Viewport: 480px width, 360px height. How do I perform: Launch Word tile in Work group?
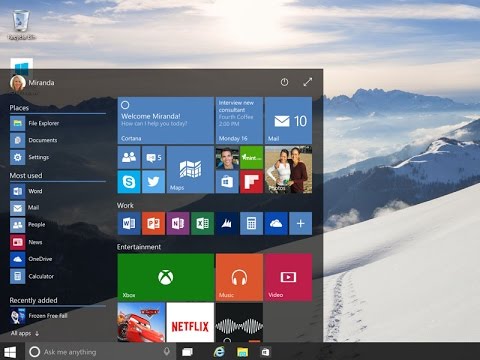pyautogui.click(x=129, y=223)
